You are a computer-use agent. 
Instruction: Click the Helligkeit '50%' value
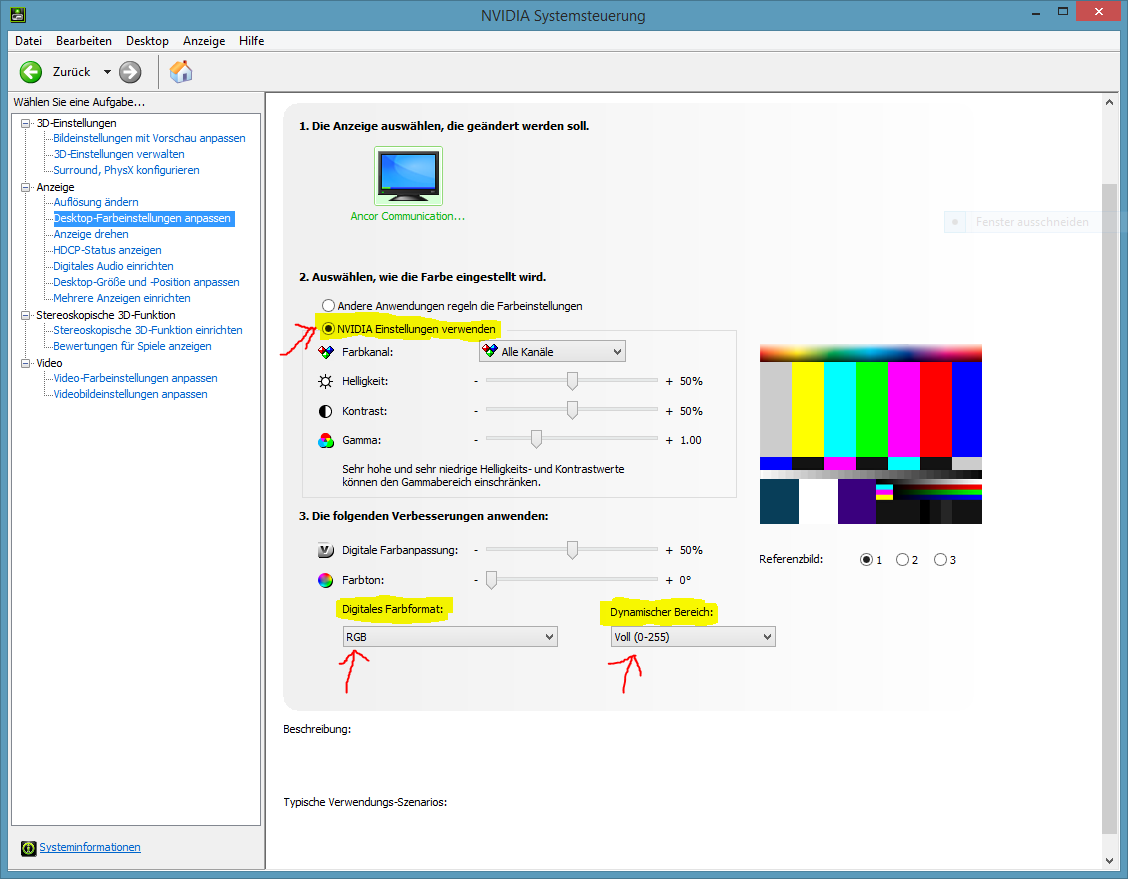click(x=691, y=381)
